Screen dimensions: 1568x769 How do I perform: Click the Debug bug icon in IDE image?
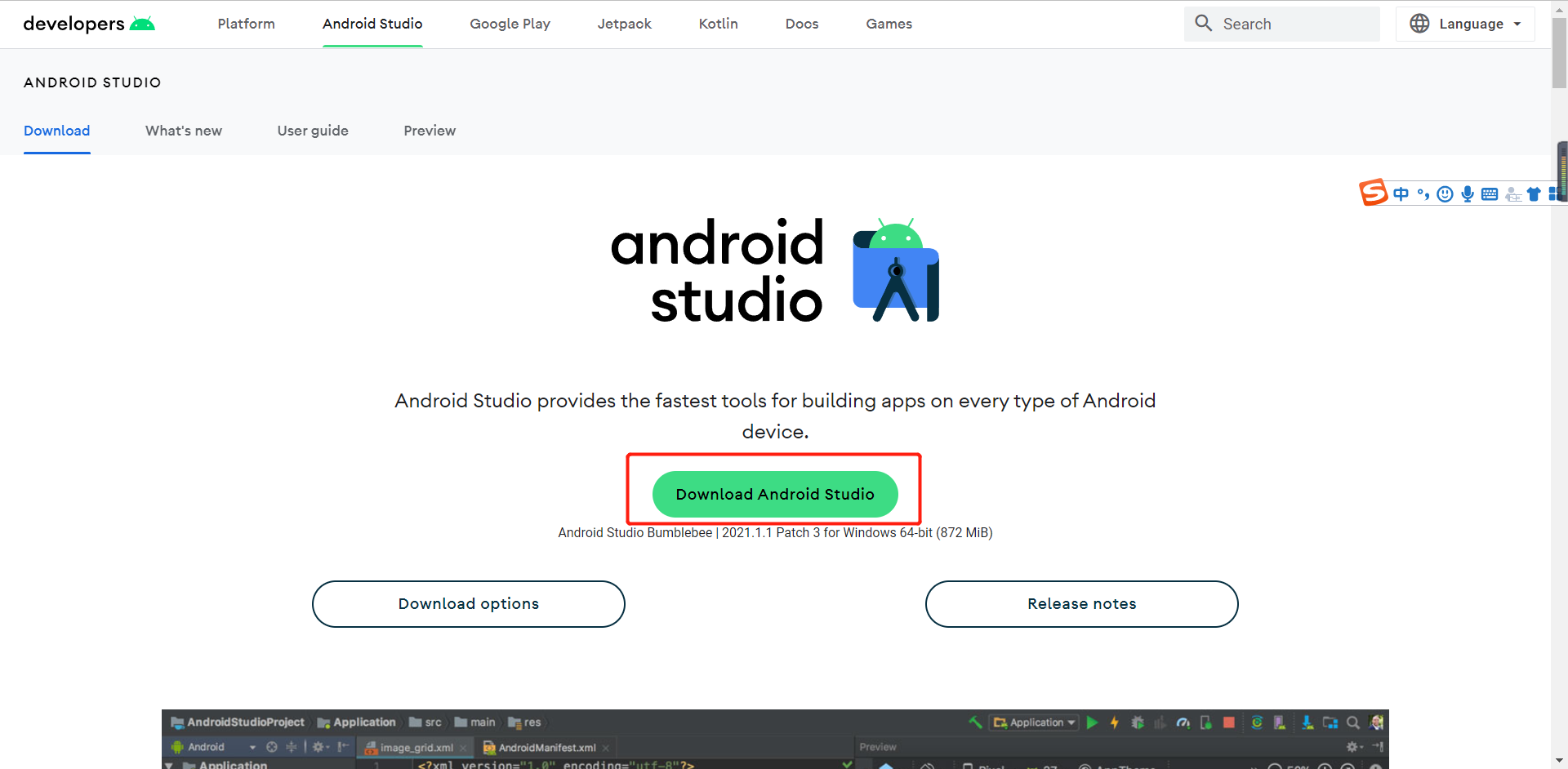click(x=1137, y=722)
